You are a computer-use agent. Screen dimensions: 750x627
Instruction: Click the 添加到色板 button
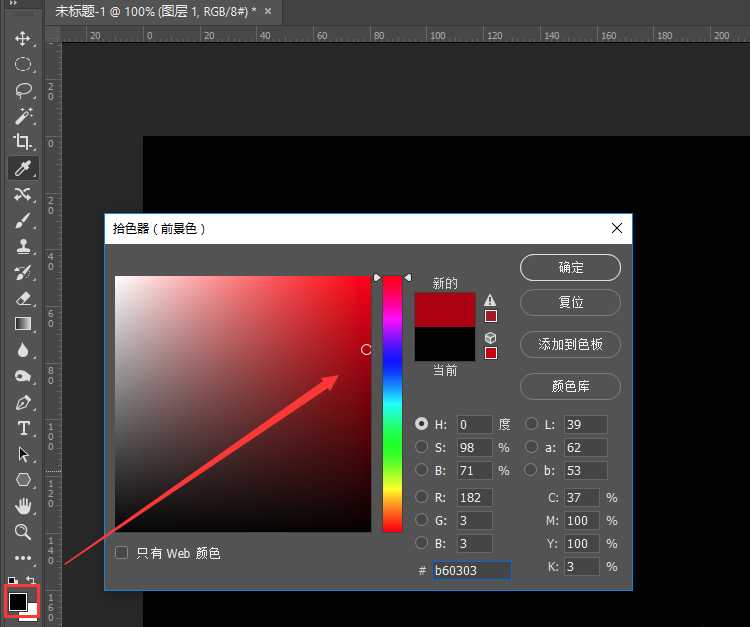[x=570, y=344]
